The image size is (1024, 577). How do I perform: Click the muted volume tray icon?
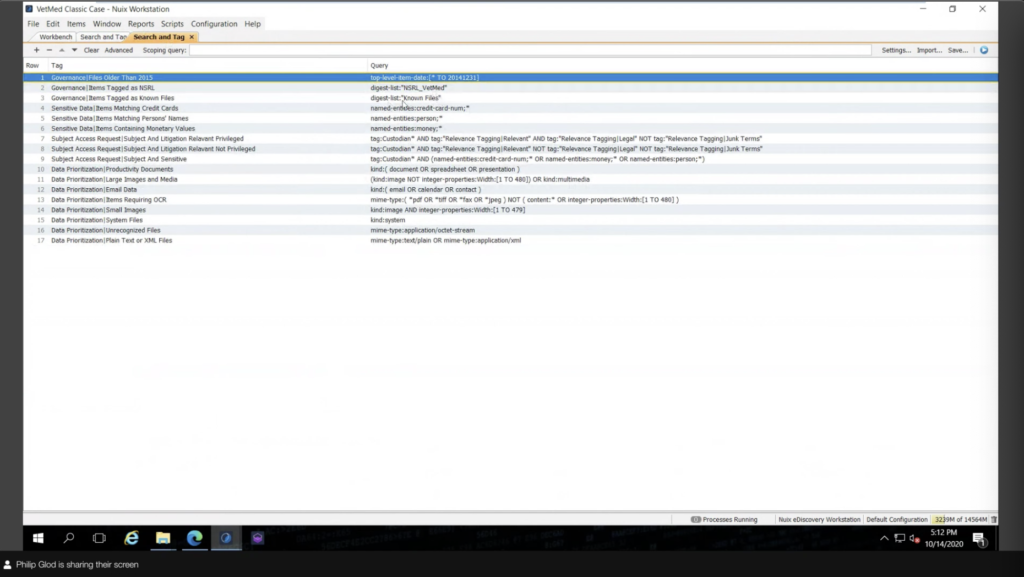coord(914,538)
